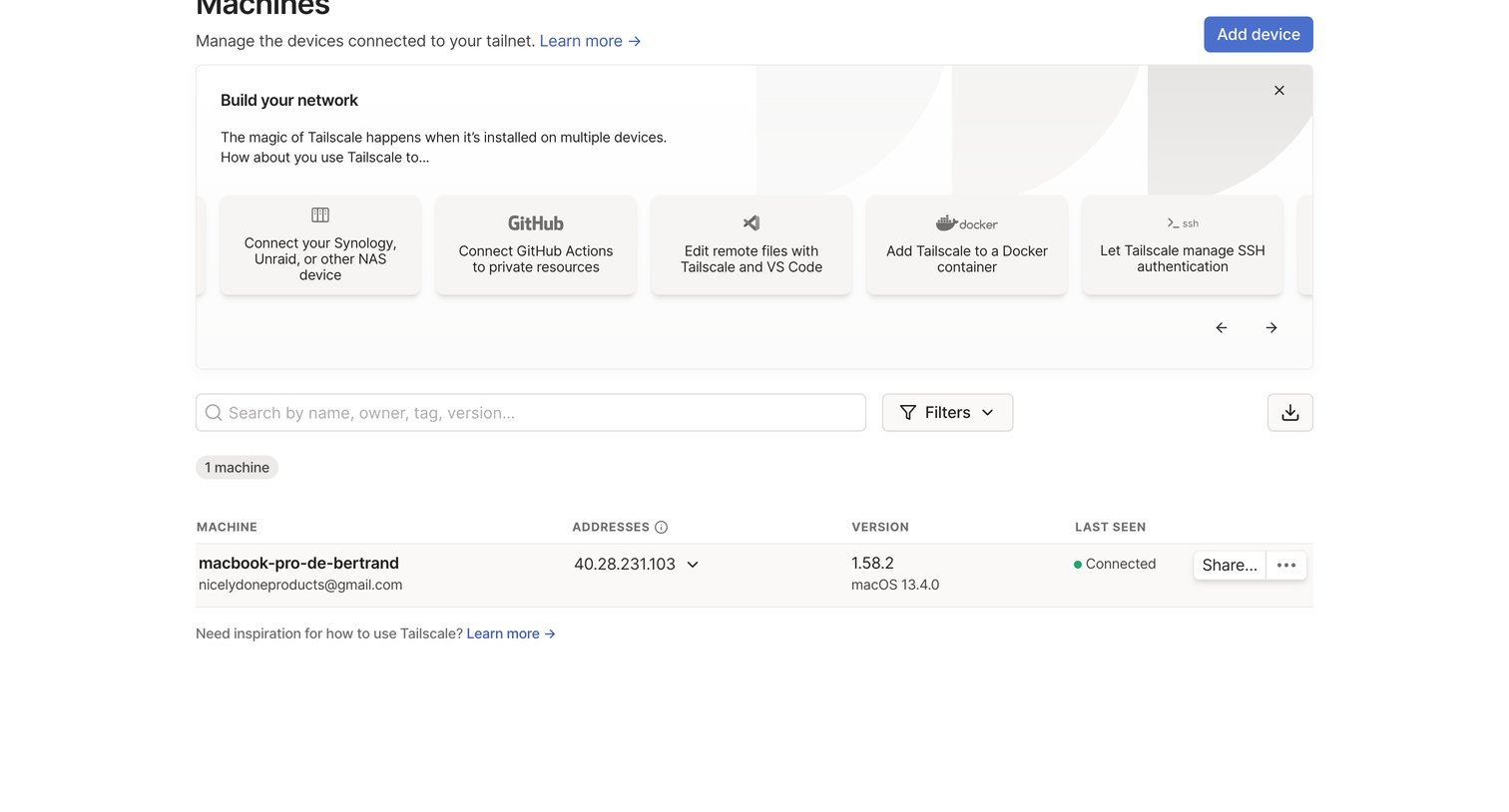This screenshot has width=1509, height=812.
Task: Focus the machine search field
Action: click(x=531, y=413)
